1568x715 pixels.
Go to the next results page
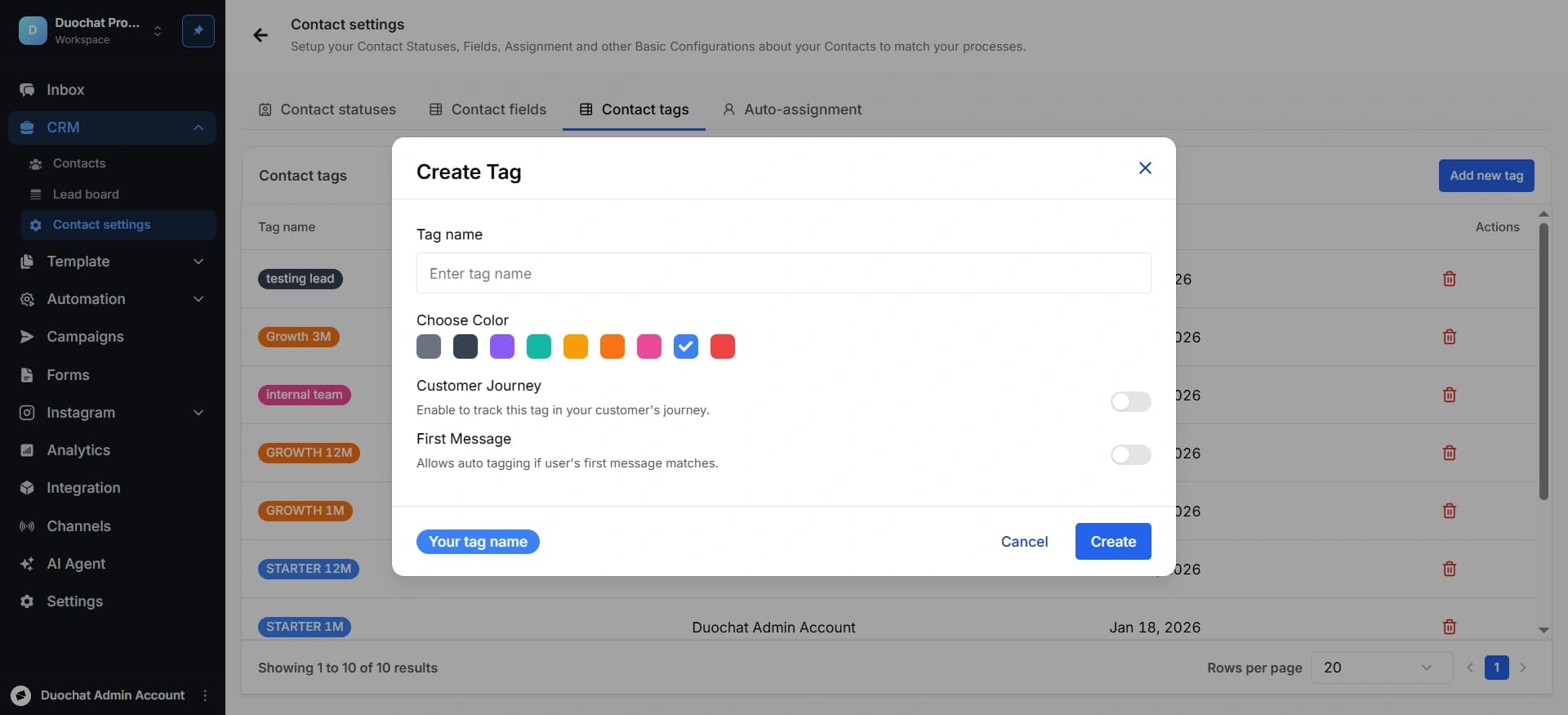[x=1522, y=668]
